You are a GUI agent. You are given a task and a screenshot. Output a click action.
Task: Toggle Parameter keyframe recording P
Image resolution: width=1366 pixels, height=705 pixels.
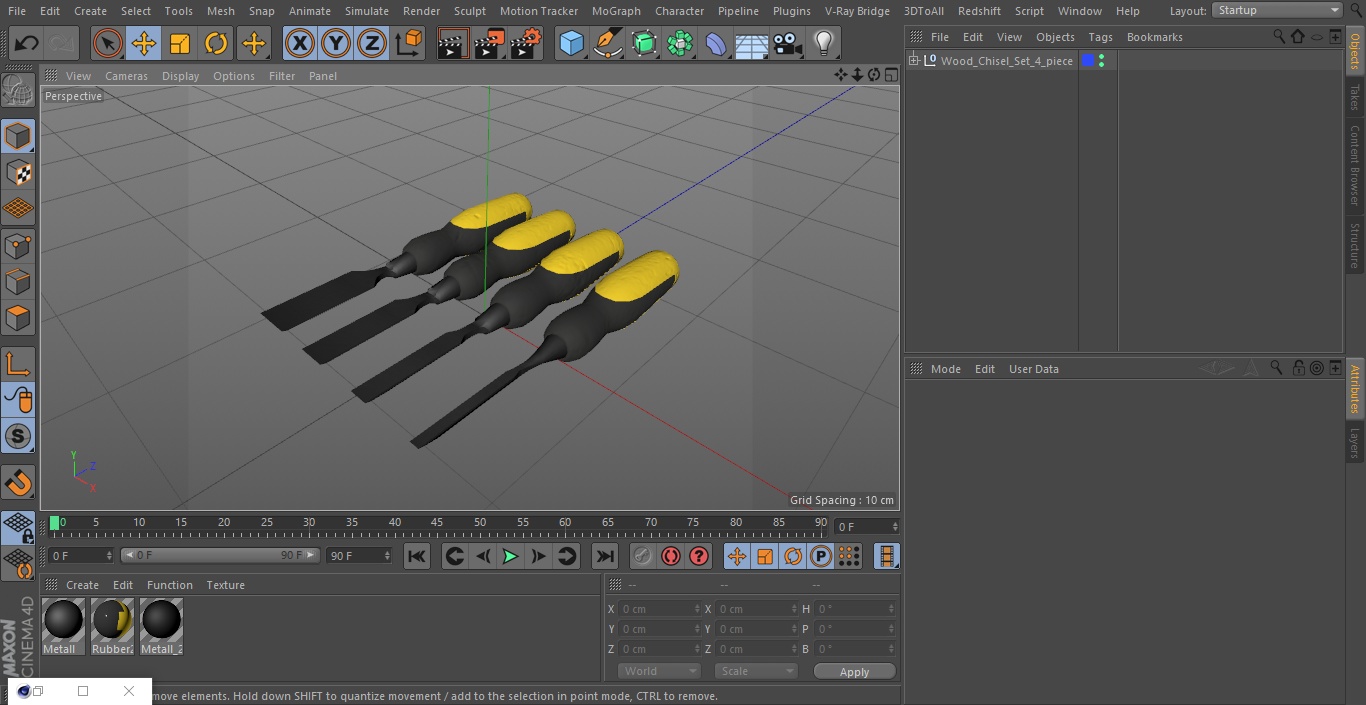[x=821, y=556]
